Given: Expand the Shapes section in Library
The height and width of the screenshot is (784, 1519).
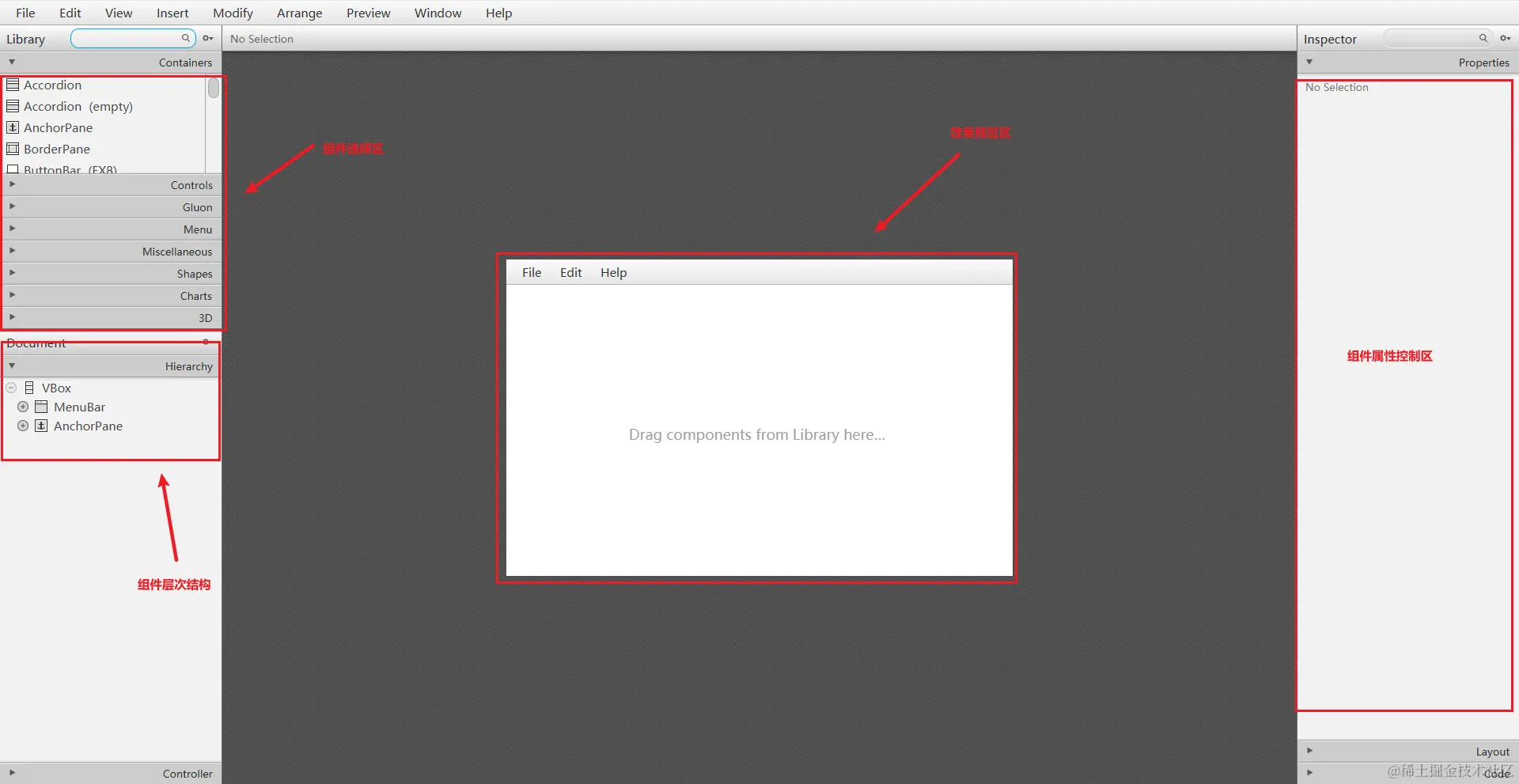Looking at the screenshot, I should point(12,273).
